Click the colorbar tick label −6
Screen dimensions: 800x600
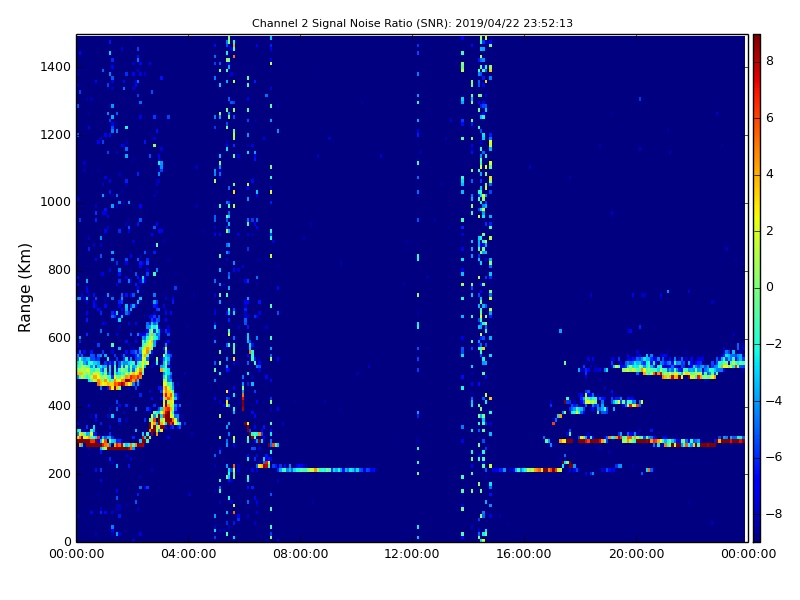pos(774,457)
